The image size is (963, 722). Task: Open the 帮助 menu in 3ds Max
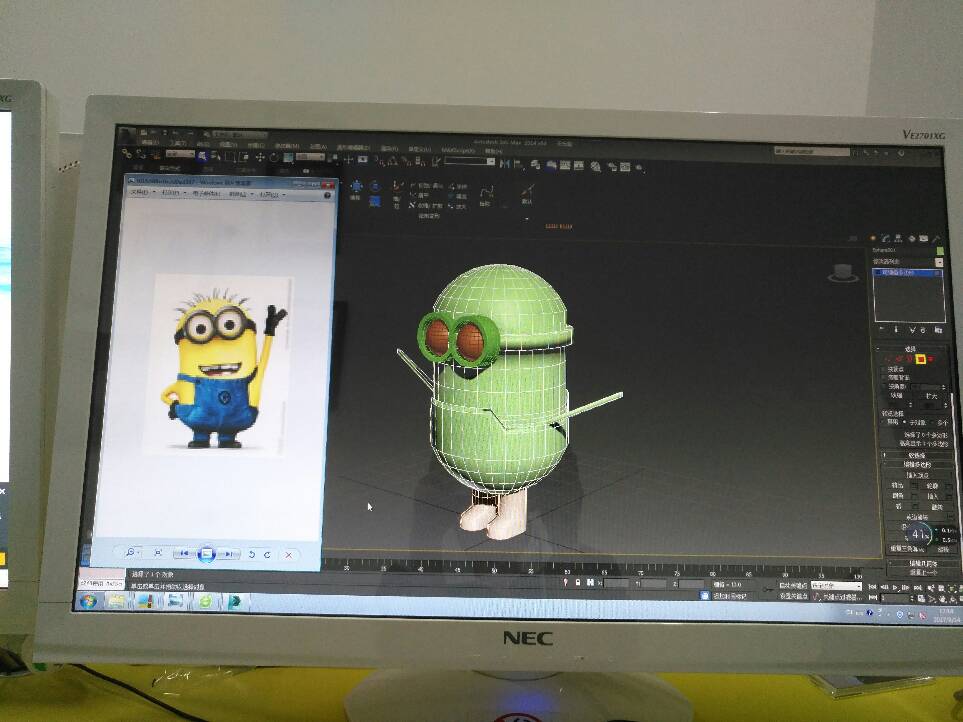pyautogui.click(x=494, y=151)
